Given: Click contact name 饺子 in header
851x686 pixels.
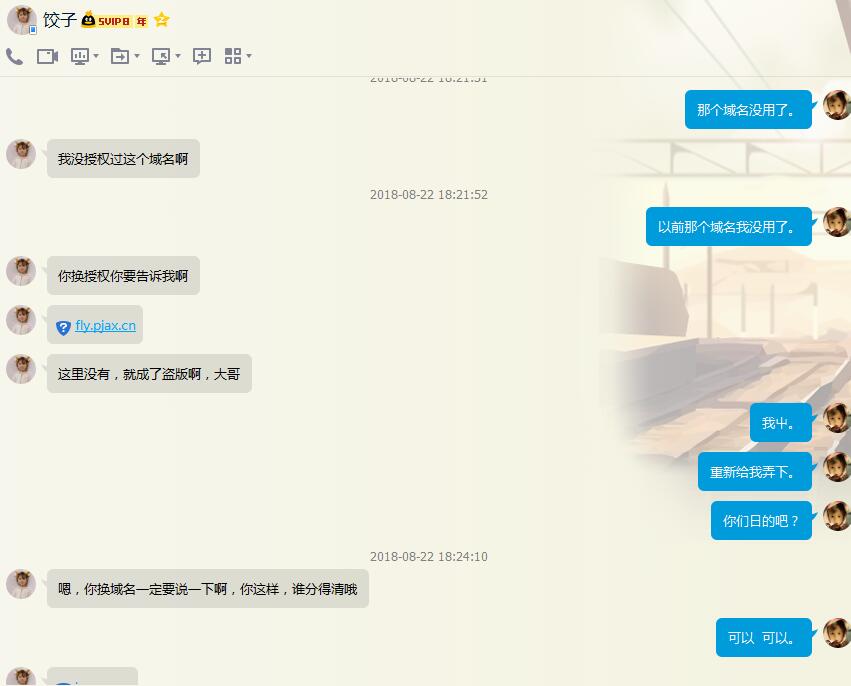Looking at the screenshot, I should click(59, 20).
